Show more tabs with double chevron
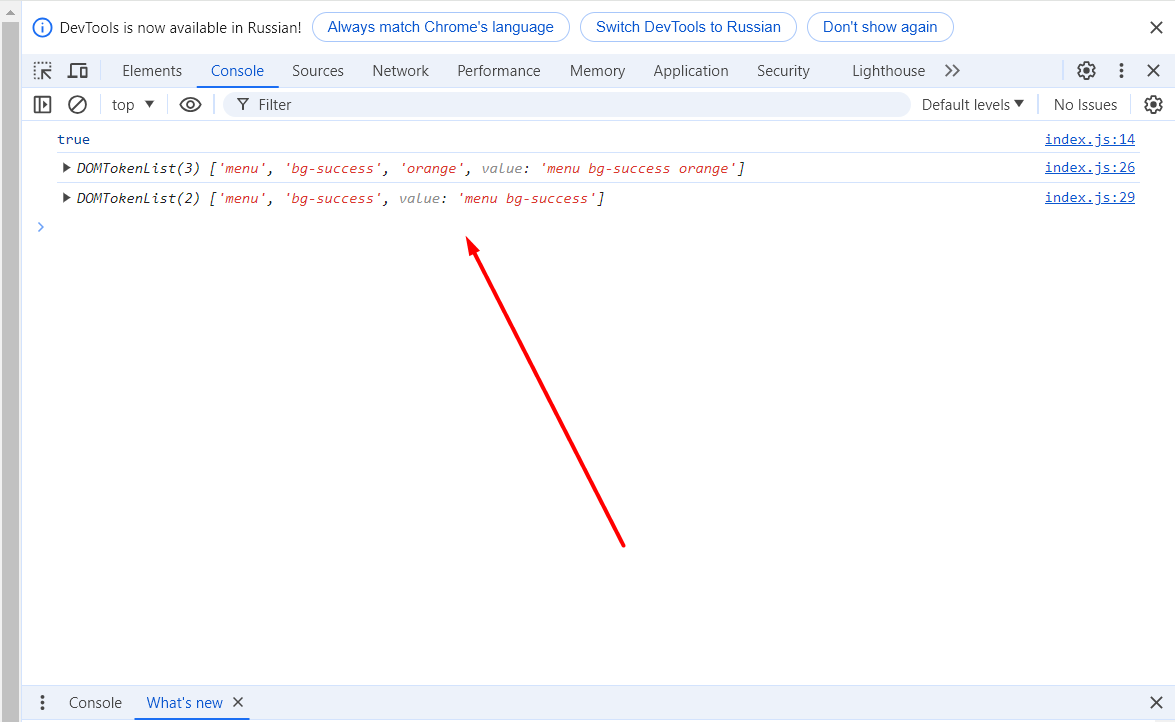This screenshot has width=1175, height=722. click(952, 70)
